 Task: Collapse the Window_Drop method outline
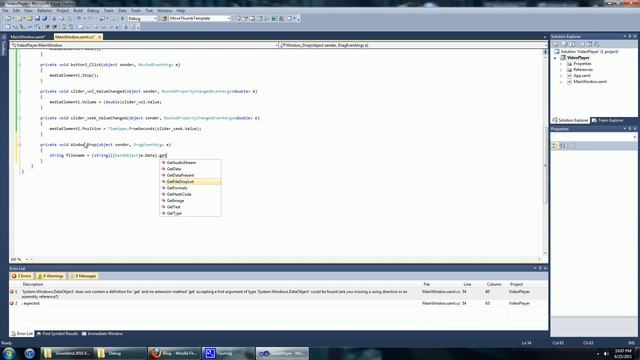tap(19, 144)
